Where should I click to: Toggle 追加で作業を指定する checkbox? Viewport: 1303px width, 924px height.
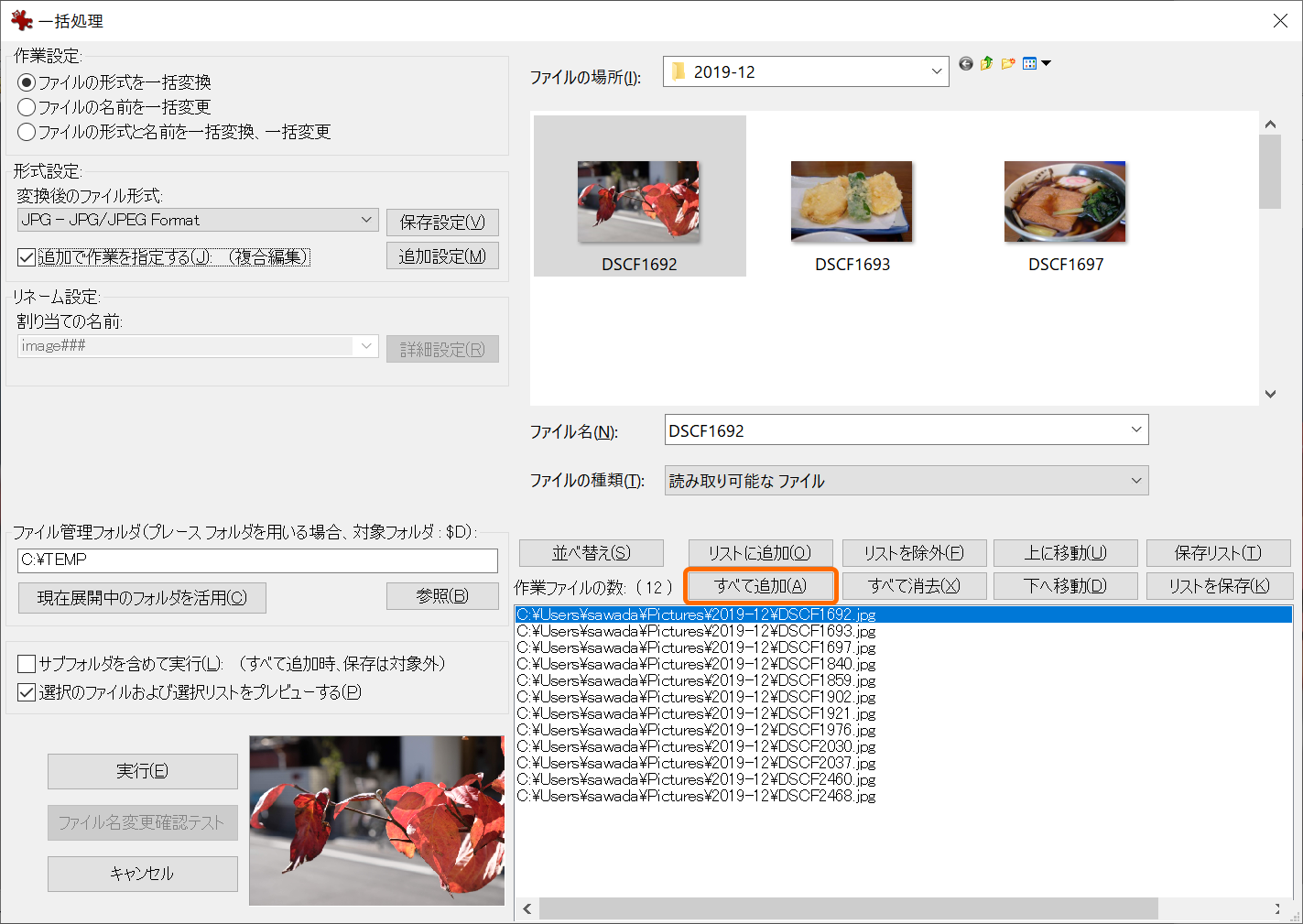pyautogui.click(x=27, y=257)
